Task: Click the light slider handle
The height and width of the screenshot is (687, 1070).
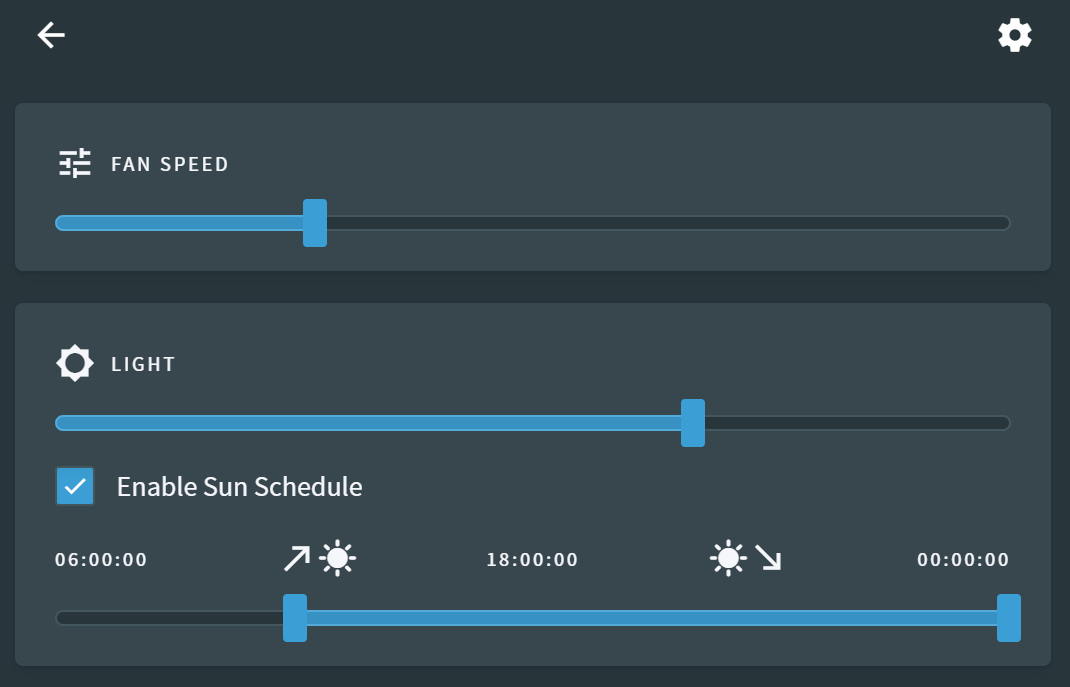Action: tap(693, 423)
